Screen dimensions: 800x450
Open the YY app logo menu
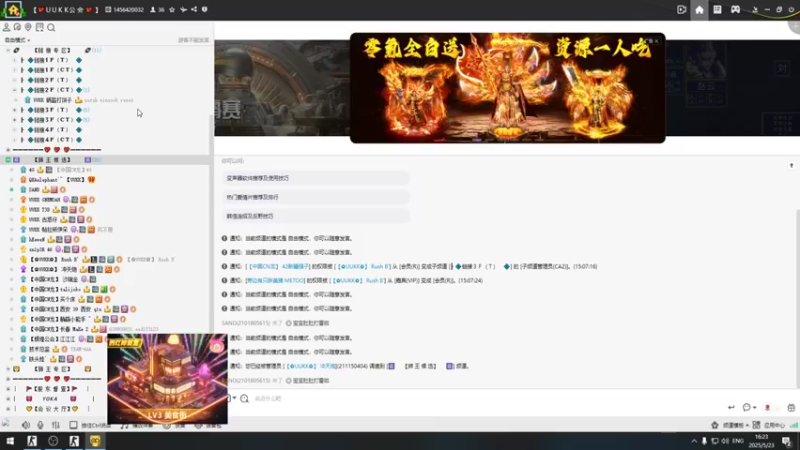[x=13, y=9]
